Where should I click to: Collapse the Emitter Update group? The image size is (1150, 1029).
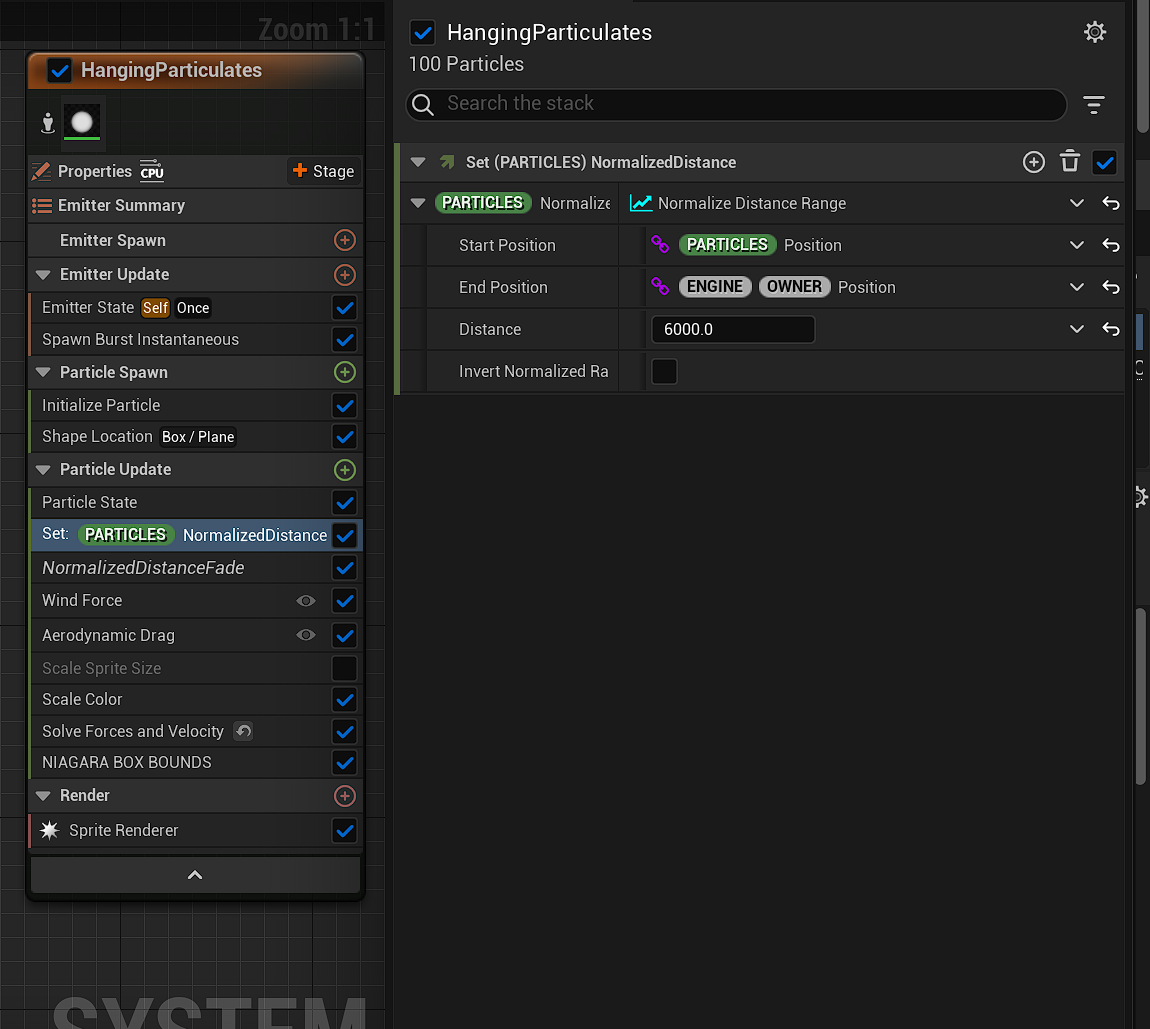tap(43, 275)
